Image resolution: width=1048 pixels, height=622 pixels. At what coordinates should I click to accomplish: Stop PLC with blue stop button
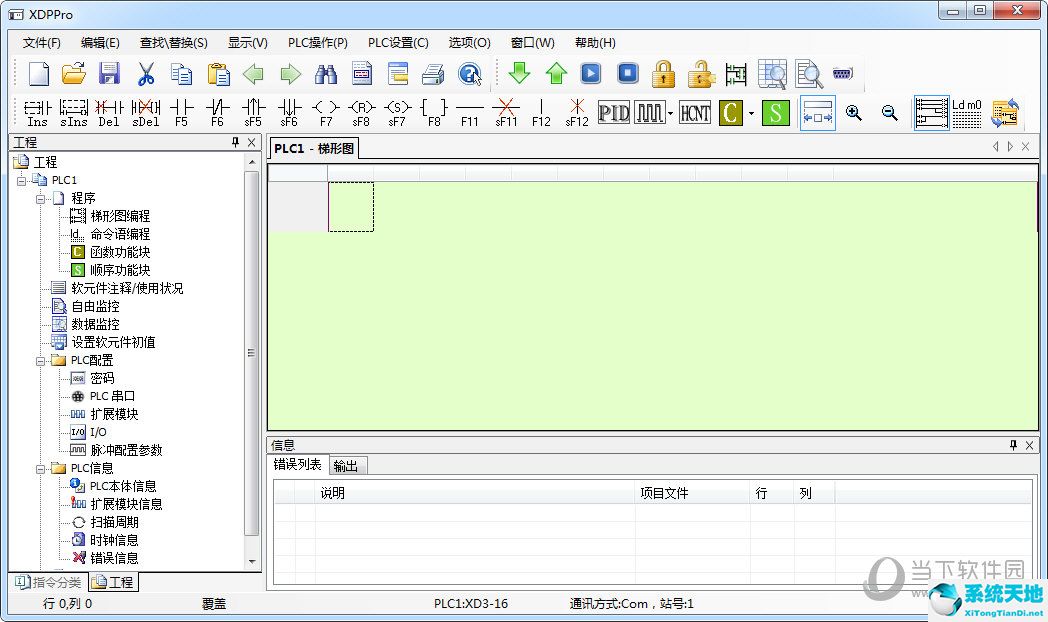click(x=628, y=73)
